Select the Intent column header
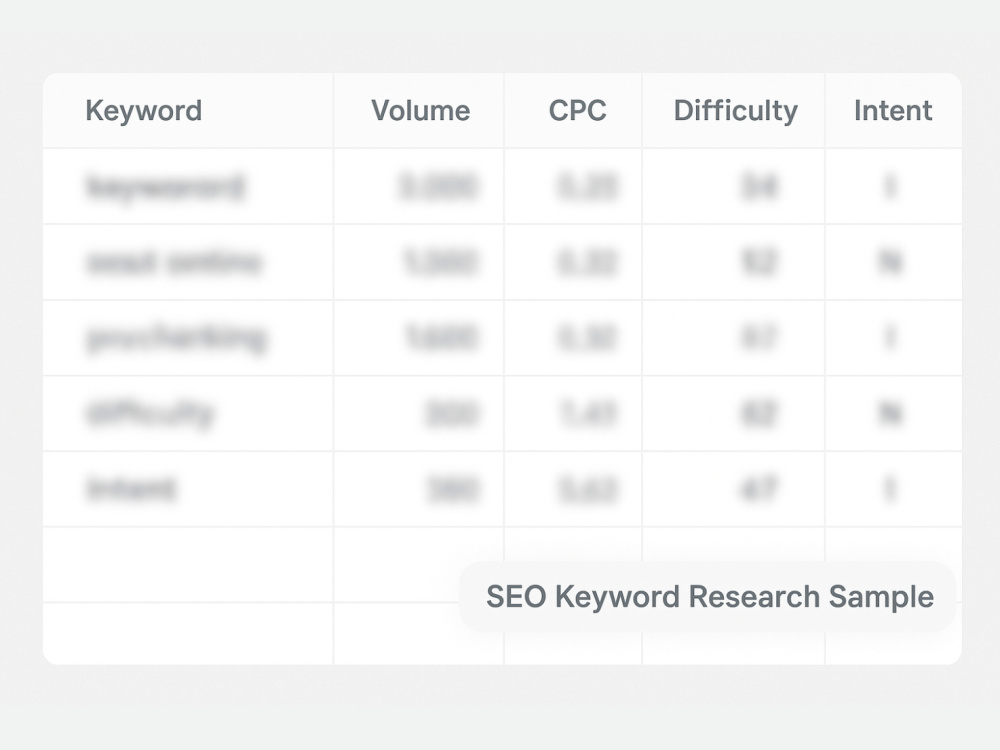Image resolution: width=1000 pixels, height=750 pixels. point(893,110)
